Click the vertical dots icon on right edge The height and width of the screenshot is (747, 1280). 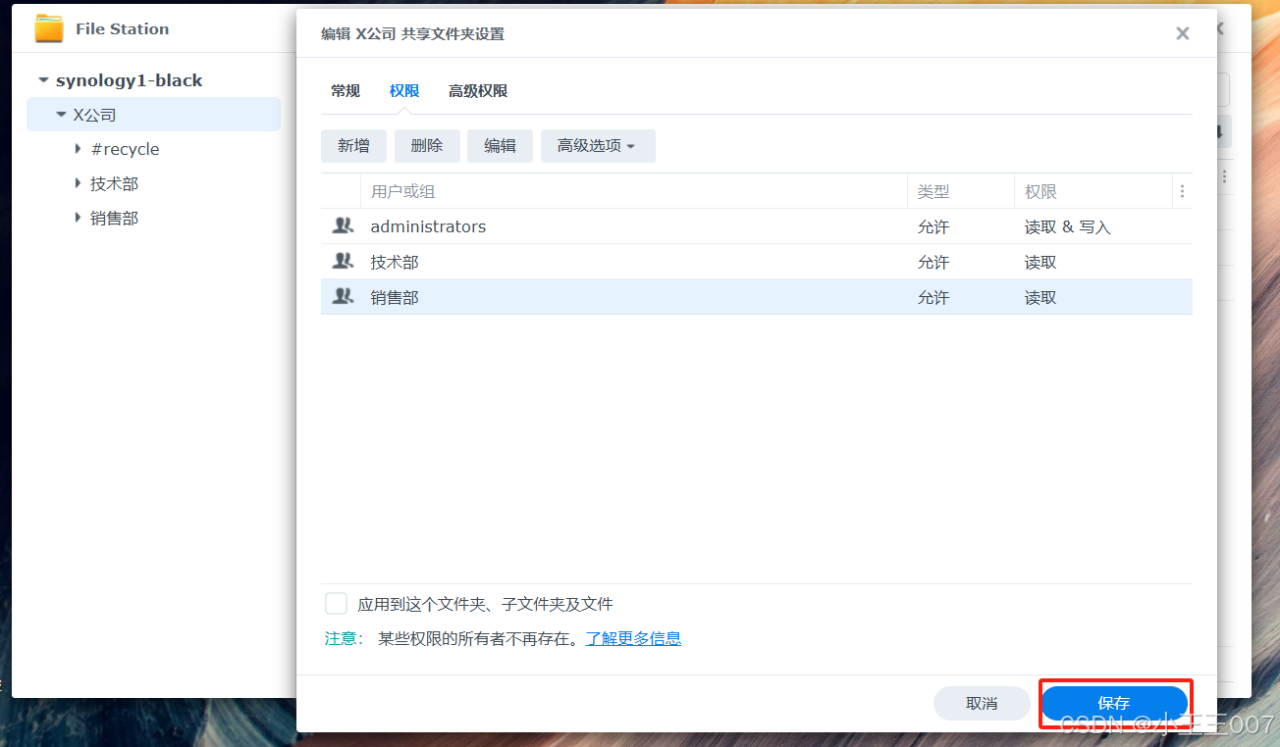[1225, 176]
